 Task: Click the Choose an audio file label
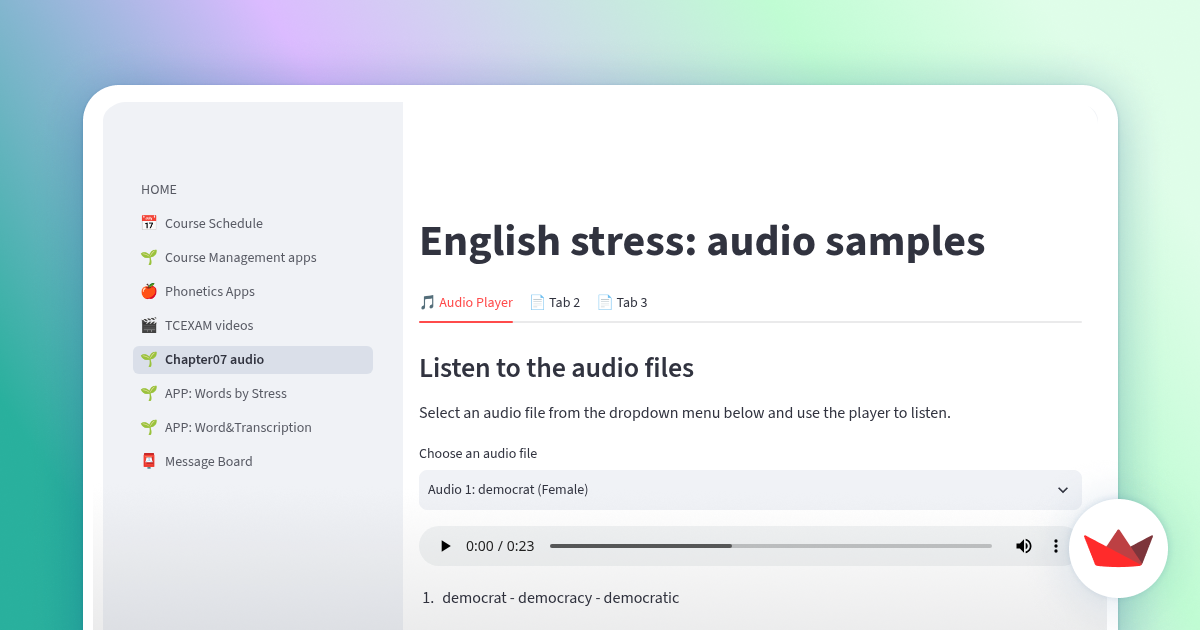pos(478,453)
